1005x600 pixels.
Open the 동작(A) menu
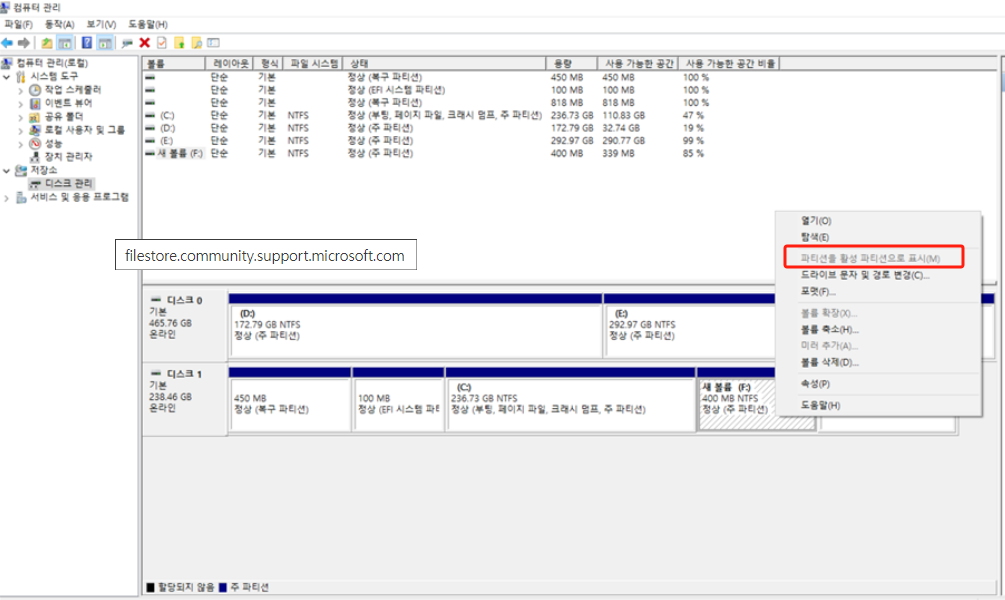pyautogui.click(x=59, y=24)
